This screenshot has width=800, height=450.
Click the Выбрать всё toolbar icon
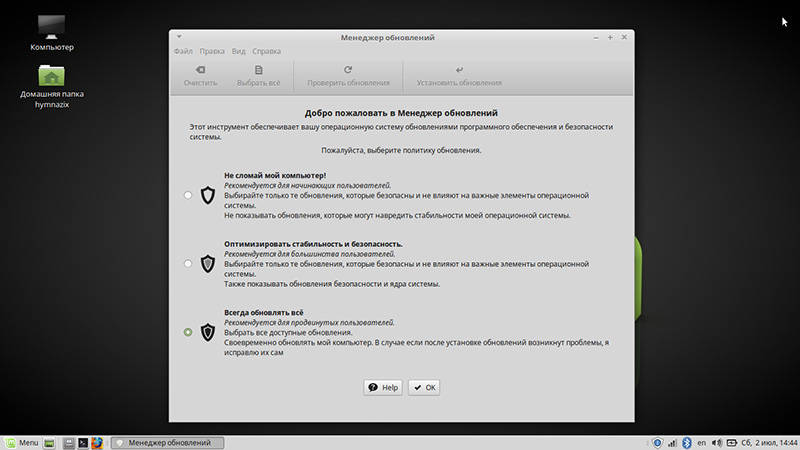[x=259, y=70]
